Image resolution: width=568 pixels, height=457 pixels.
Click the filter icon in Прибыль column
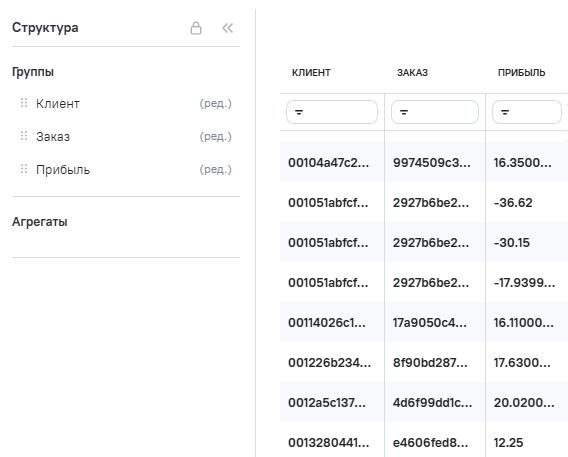pyautogui.click(x=505, y=112)
